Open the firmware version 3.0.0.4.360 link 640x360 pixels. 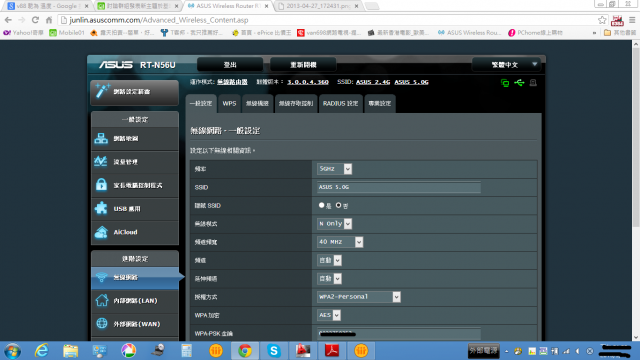pos(308,82)
